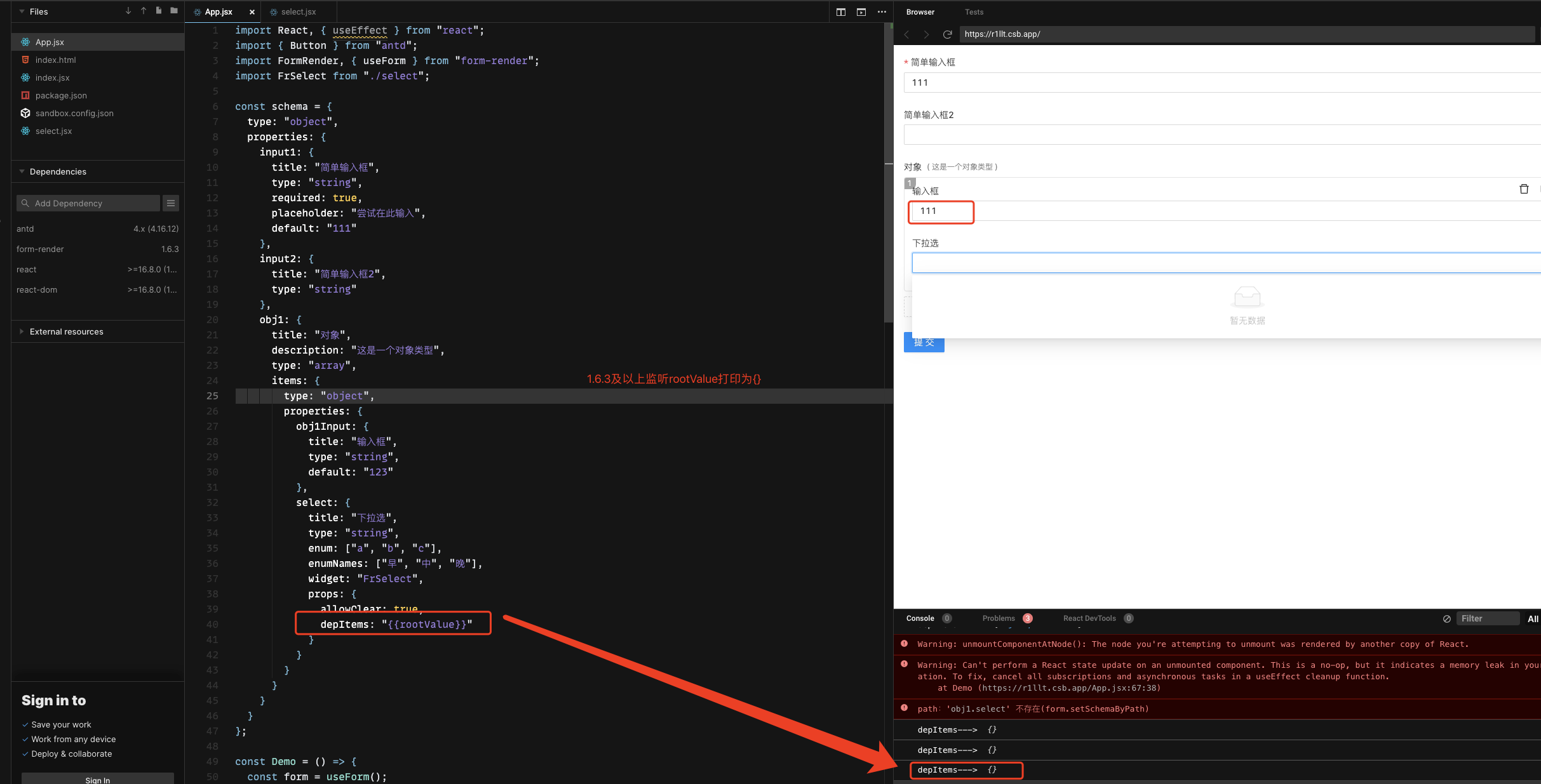Screen dimensions: 1541x784
Task: Open the split editor view icon
Action: coord(841,11)
